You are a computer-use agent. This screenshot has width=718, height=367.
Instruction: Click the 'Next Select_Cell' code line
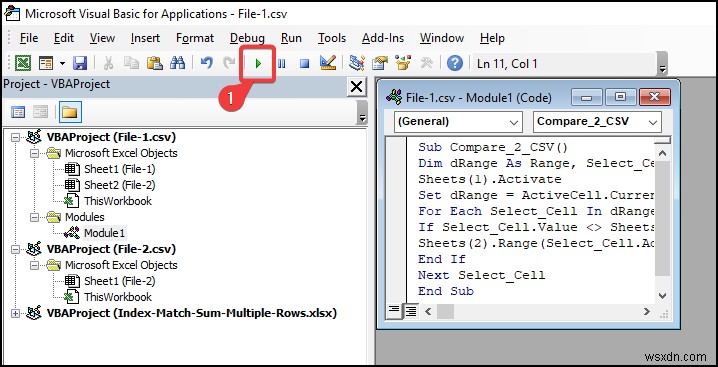point(481,275)
